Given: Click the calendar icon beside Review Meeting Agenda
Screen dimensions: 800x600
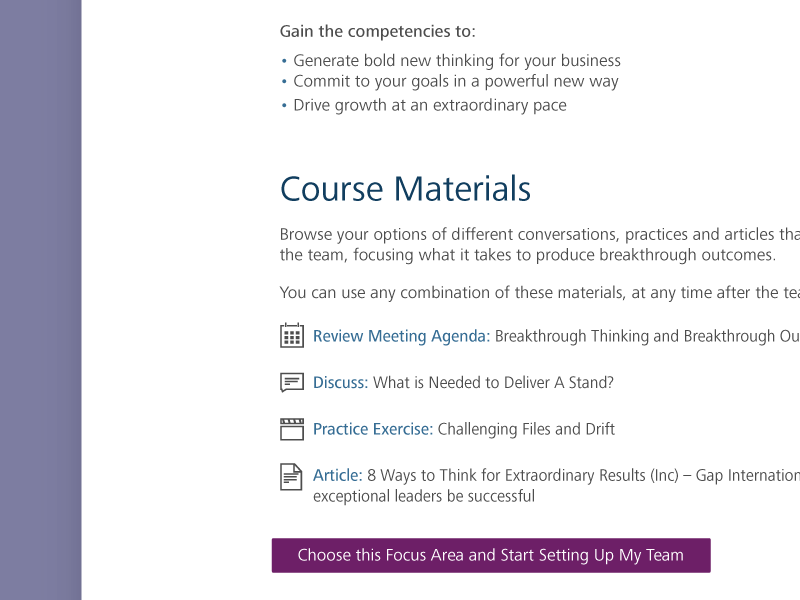Looking at the screenshot, I should pos(291,336).
